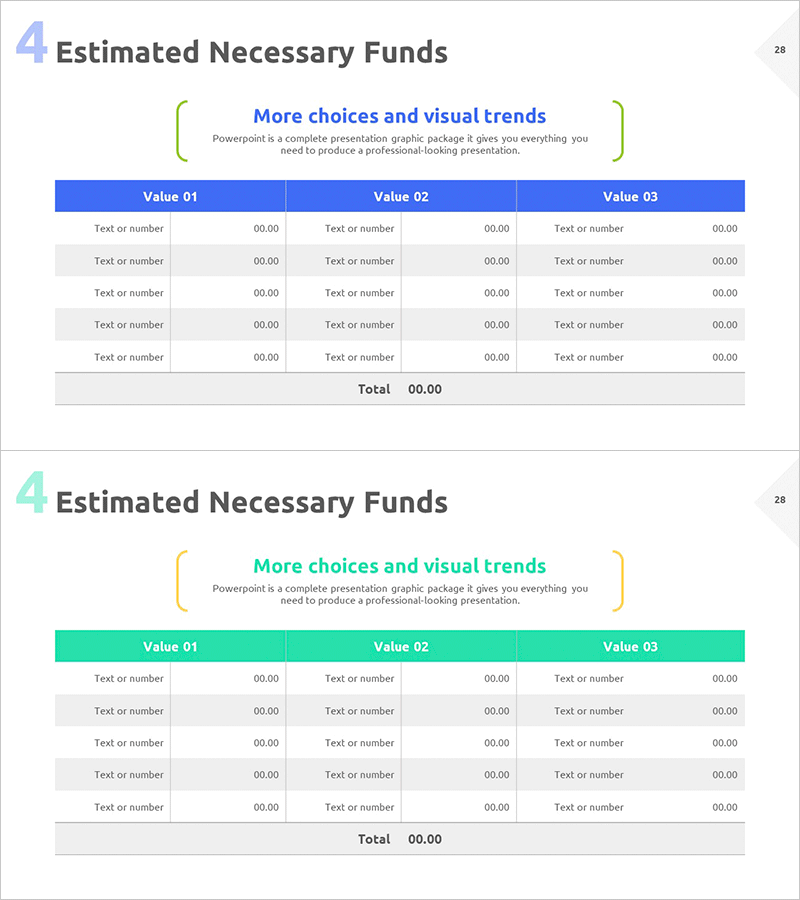
Task: Select the green right bracket beside the blue heading
Action: [619, 131]
